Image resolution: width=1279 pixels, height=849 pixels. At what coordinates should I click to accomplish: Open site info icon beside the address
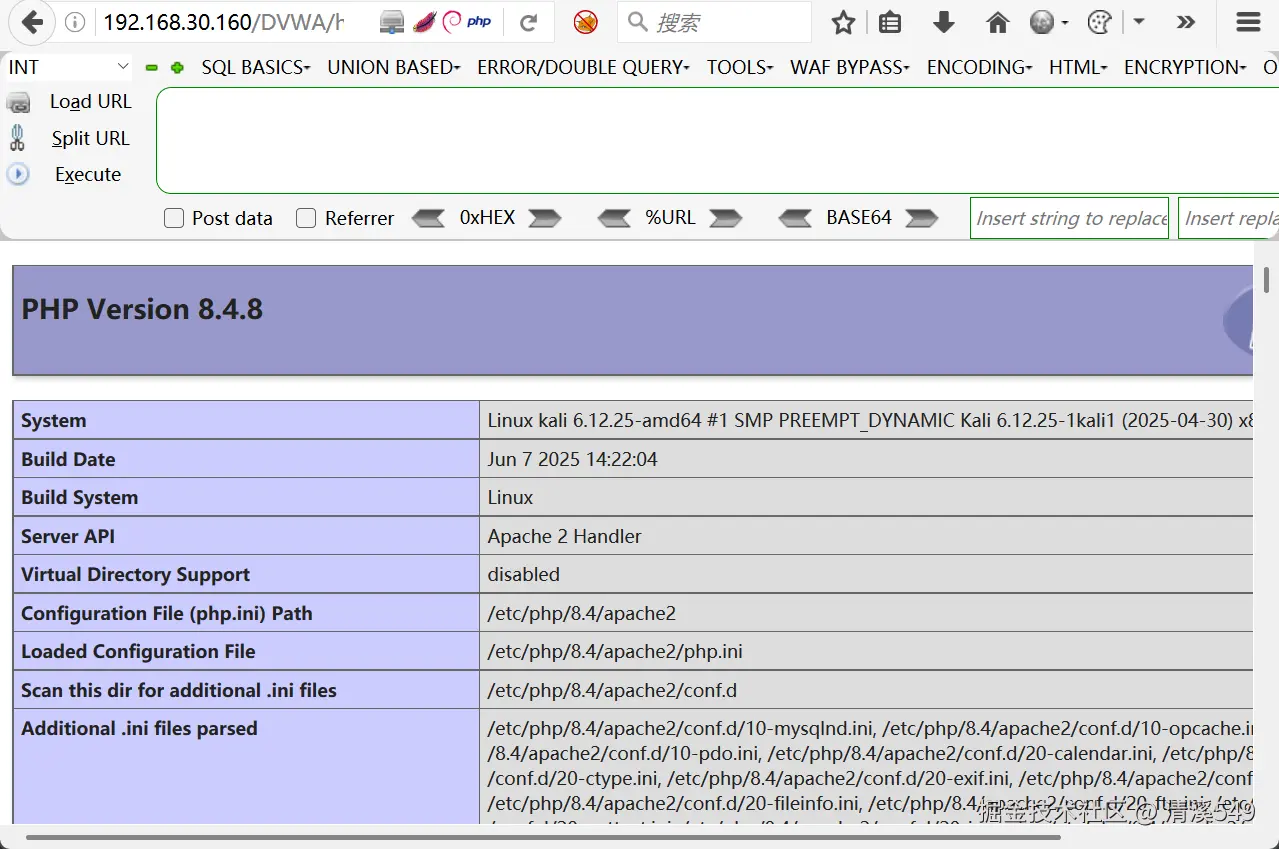[x=76, y=22]
